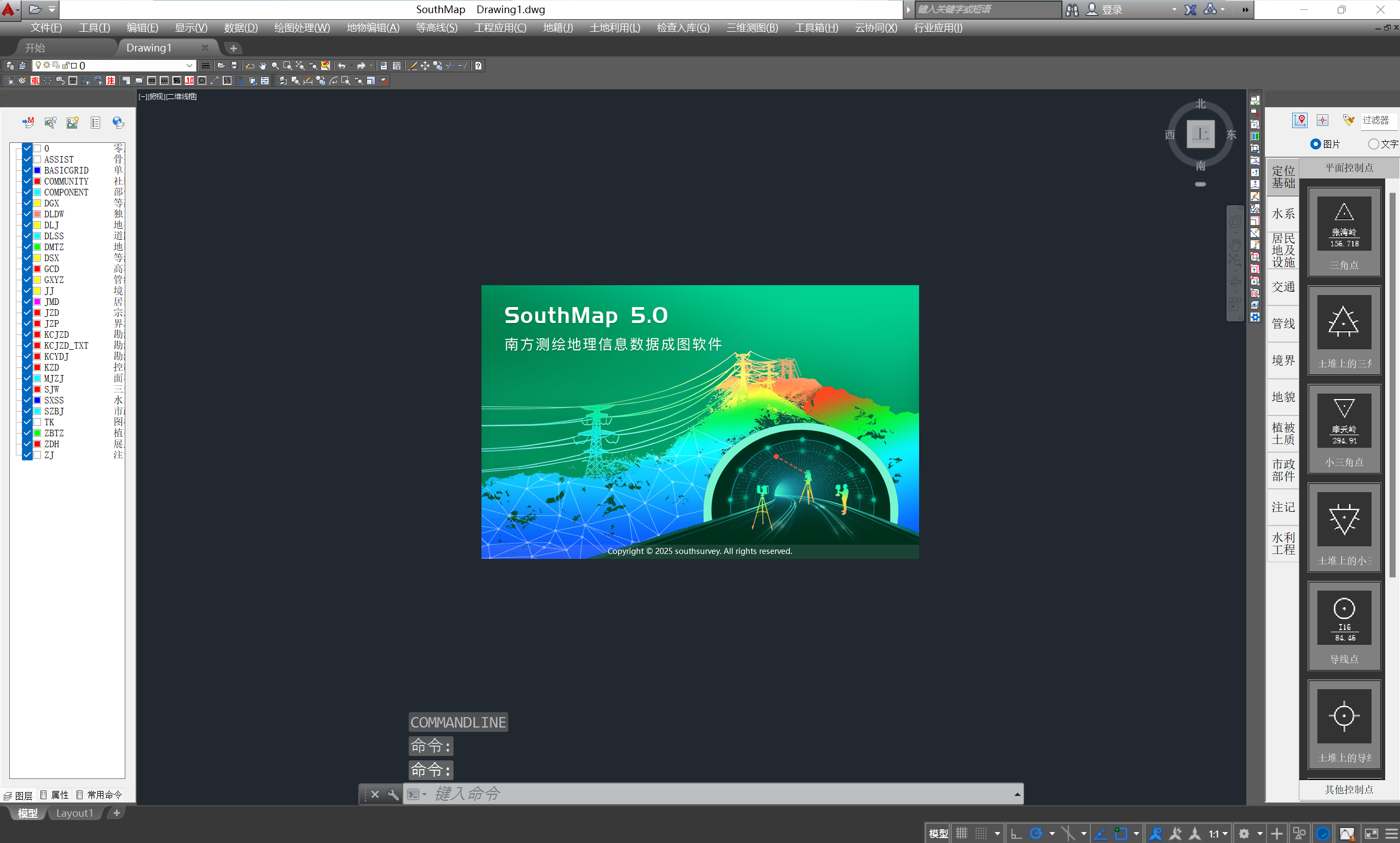Screen dimensions: 1400x843
Task: Click the Undo arrow icon
Action: pos(342,66)
